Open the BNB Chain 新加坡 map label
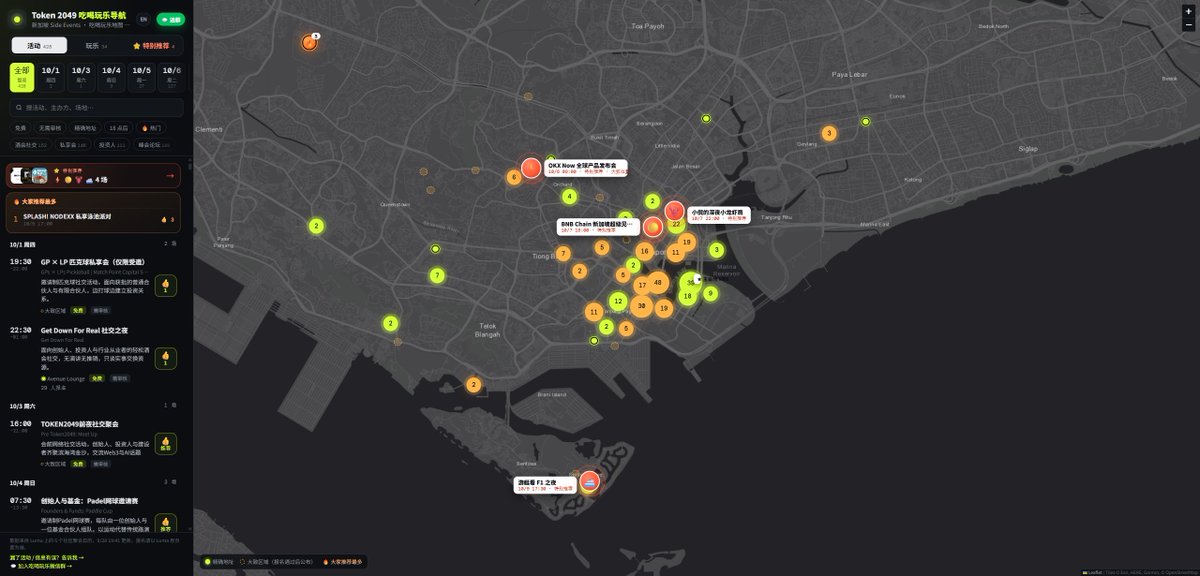The height and width of the screenshot is (576, 1200). tap(597, 226)
